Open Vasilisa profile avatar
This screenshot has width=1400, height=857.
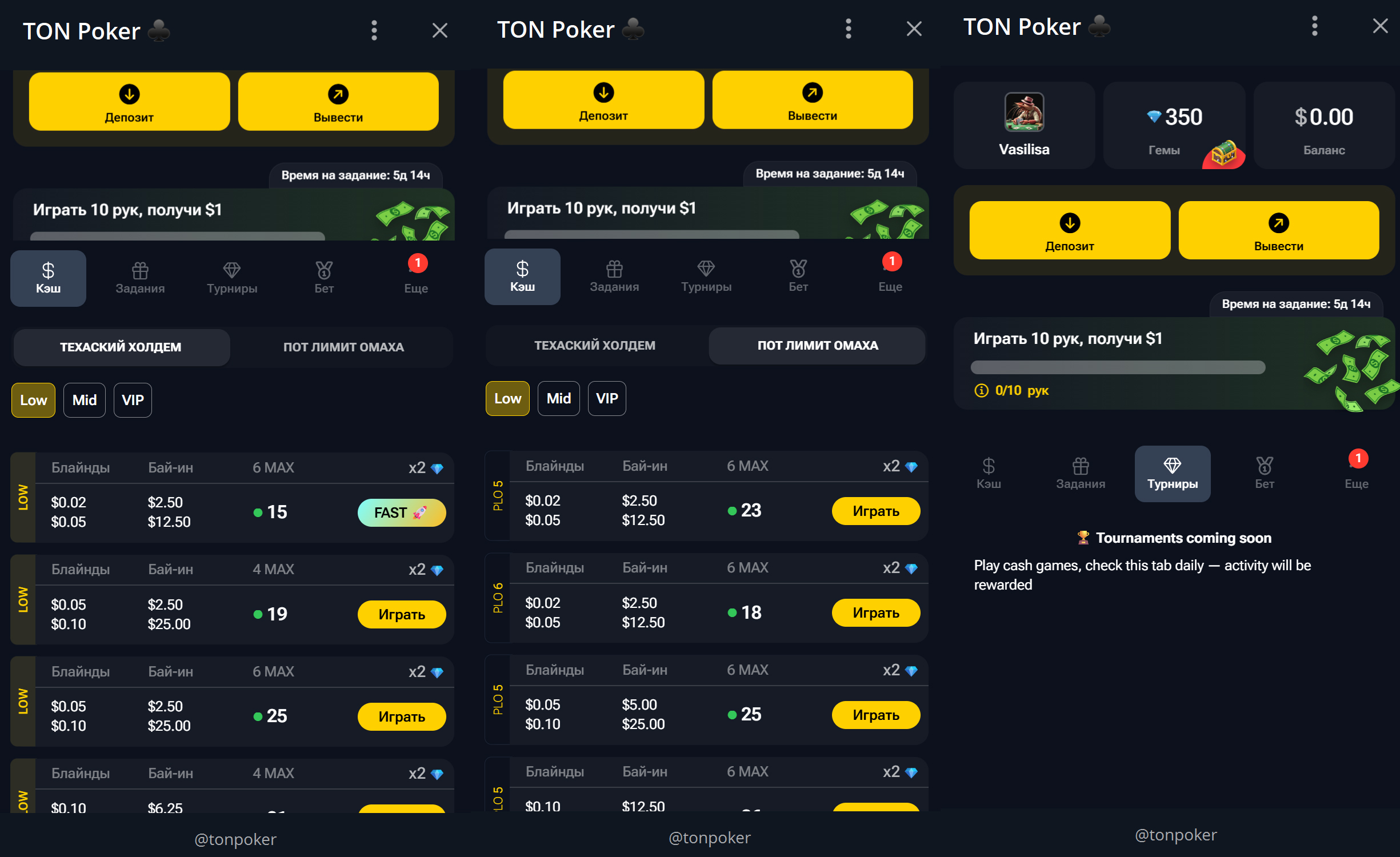tap(1024, 113)
